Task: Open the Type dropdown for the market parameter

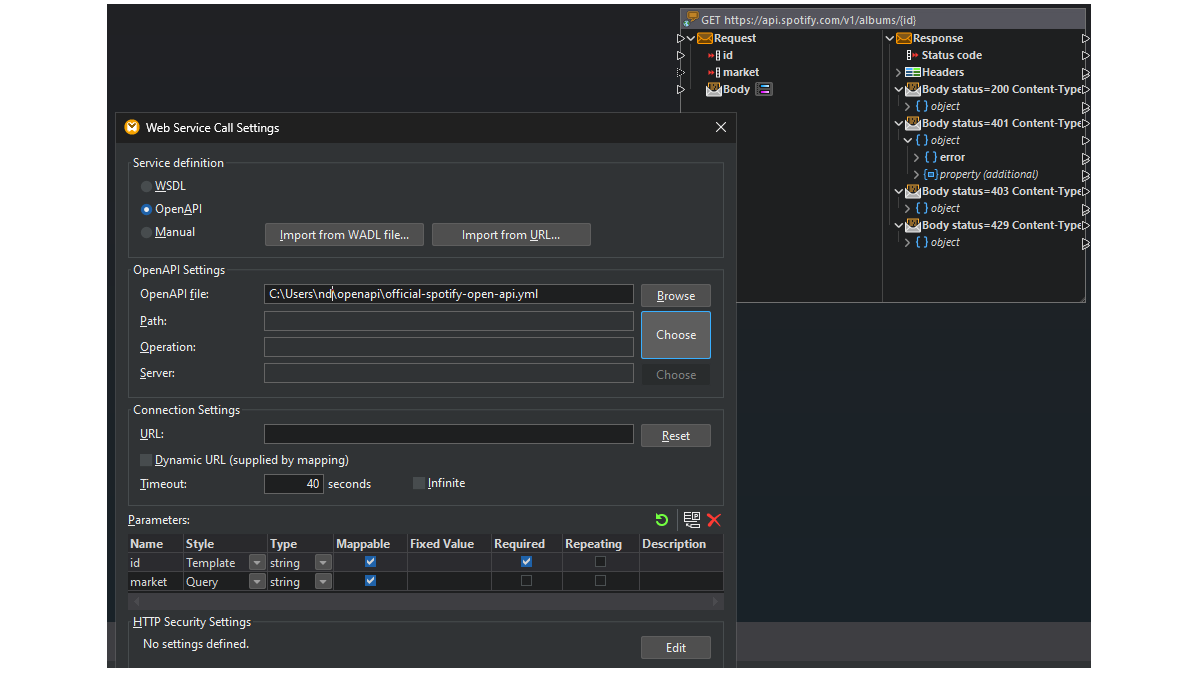Action: tap(322, 581)
